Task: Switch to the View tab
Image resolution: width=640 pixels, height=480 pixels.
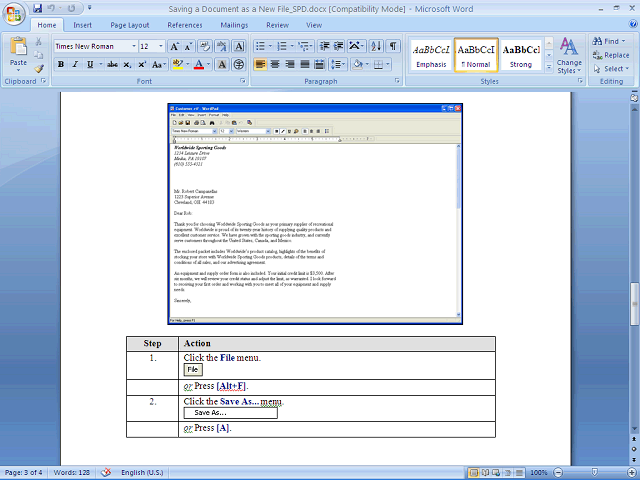Action: pyautogui.click(x=314, y=25)
